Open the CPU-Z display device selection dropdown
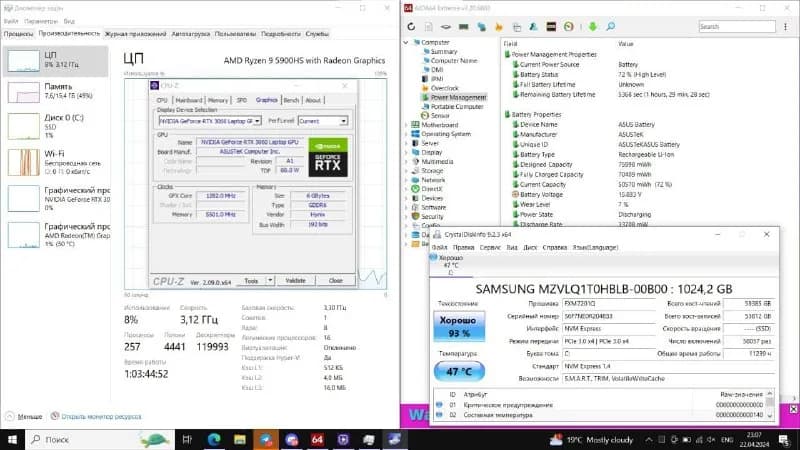Screen dimensions: 800x450 pyautogui.click(x=210, y=121)
